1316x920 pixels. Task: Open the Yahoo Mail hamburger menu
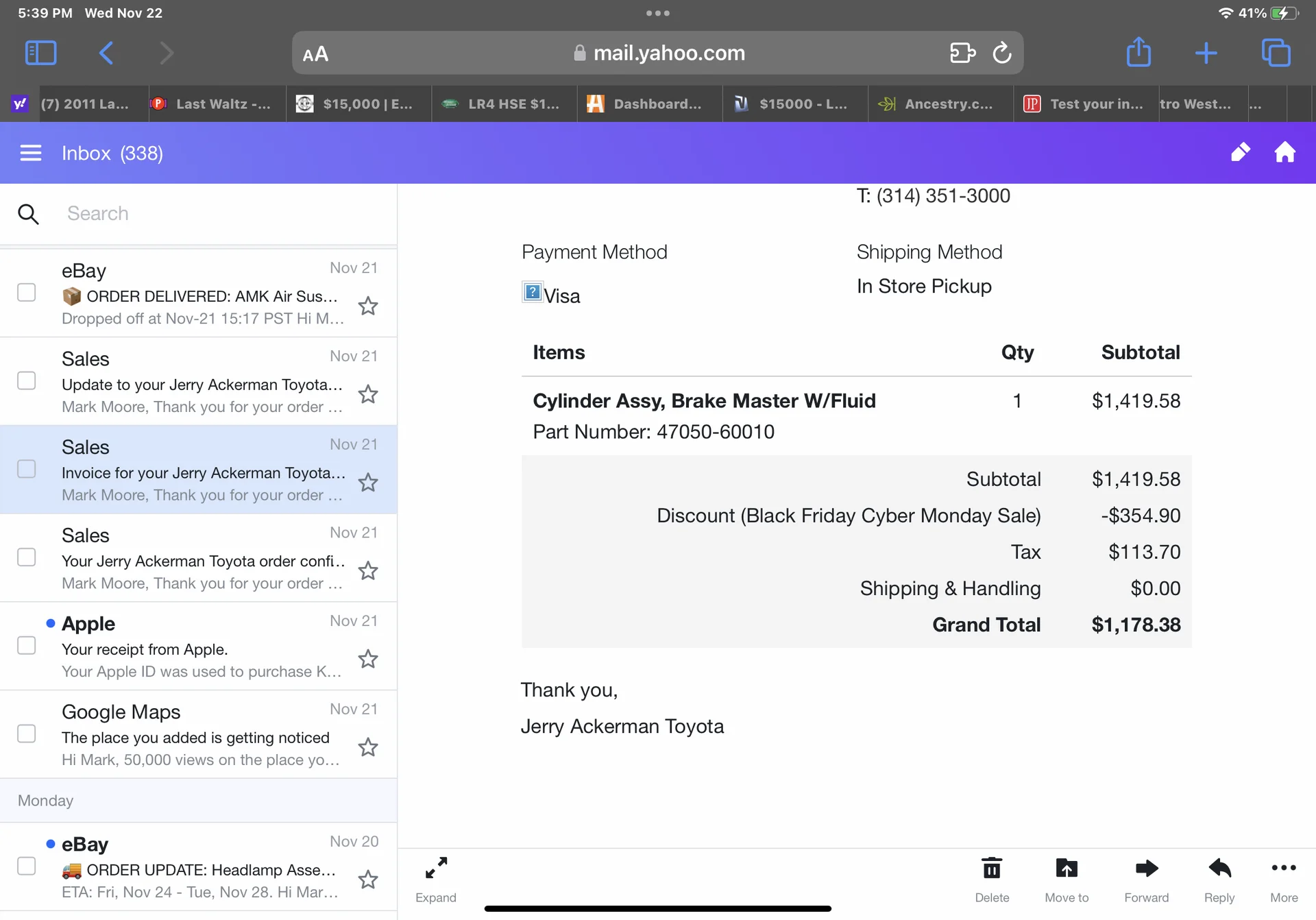pyautogui.click(x=31, y=153)
